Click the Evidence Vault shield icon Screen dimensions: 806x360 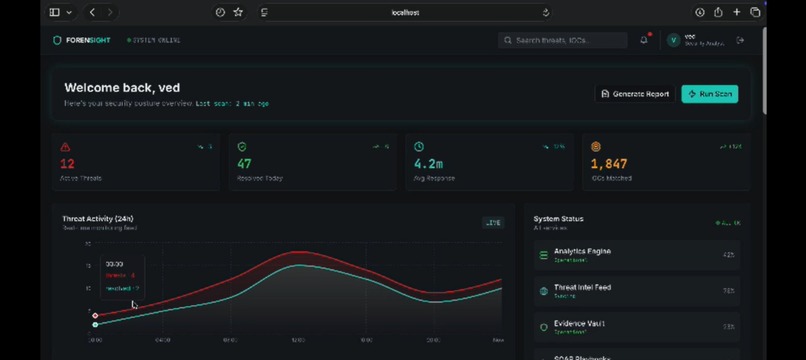[x=544, y=327]
